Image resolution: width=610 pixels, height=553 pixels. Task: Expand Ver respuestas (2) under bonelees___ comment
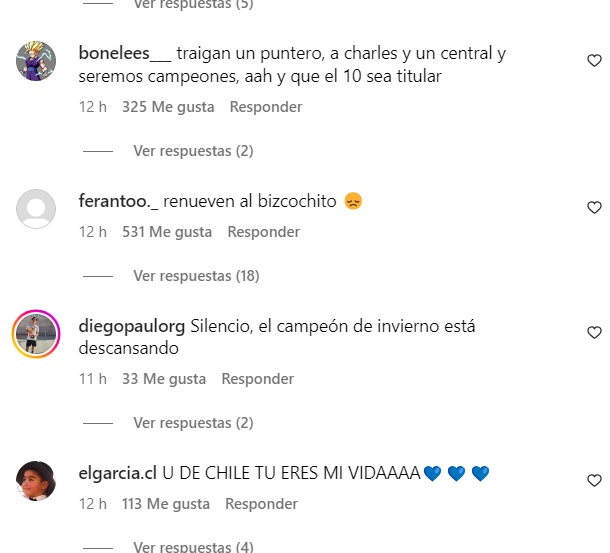[x=193, y=151]
